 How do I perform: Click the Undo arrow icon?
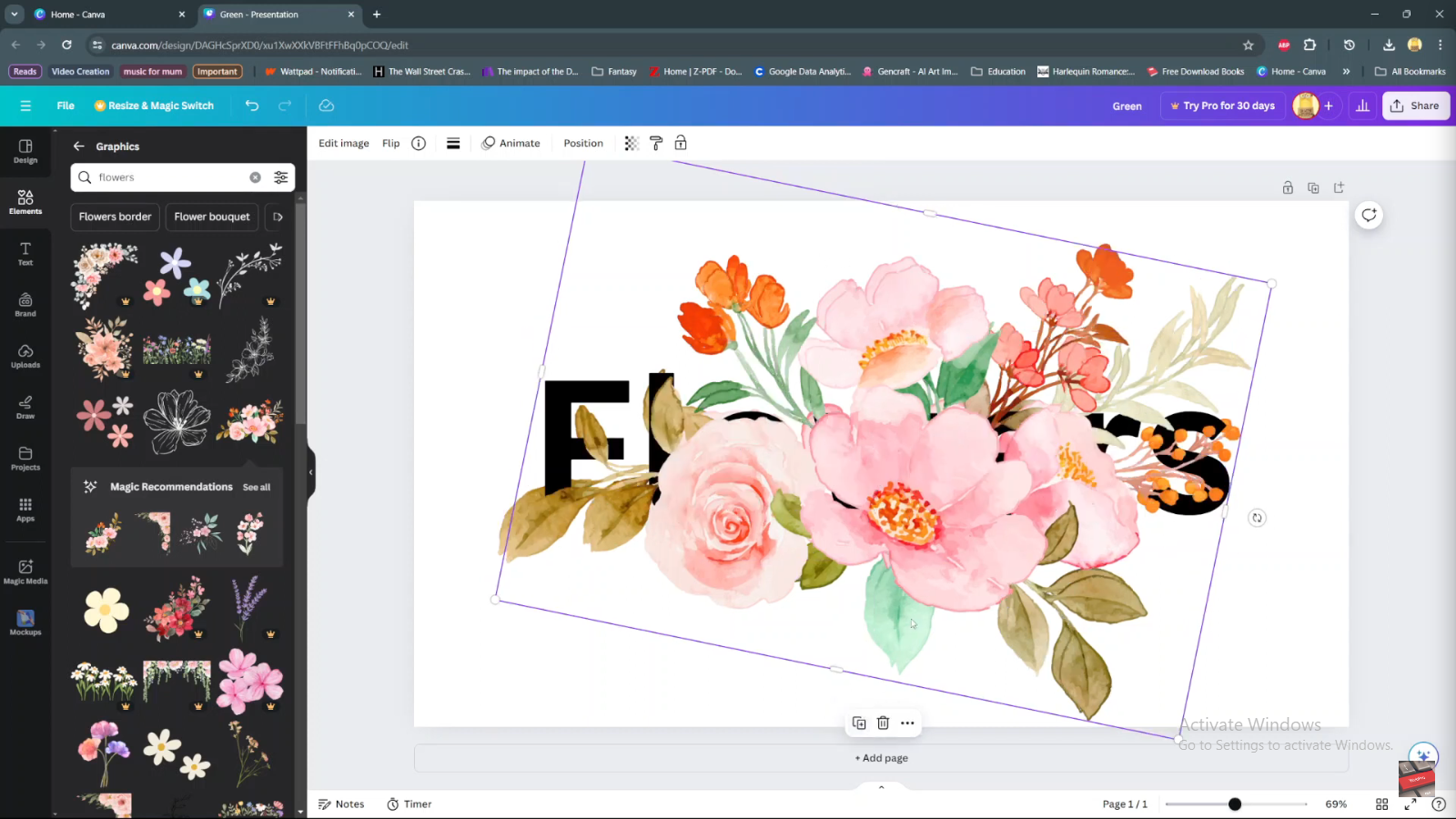(x=252, y=106)
